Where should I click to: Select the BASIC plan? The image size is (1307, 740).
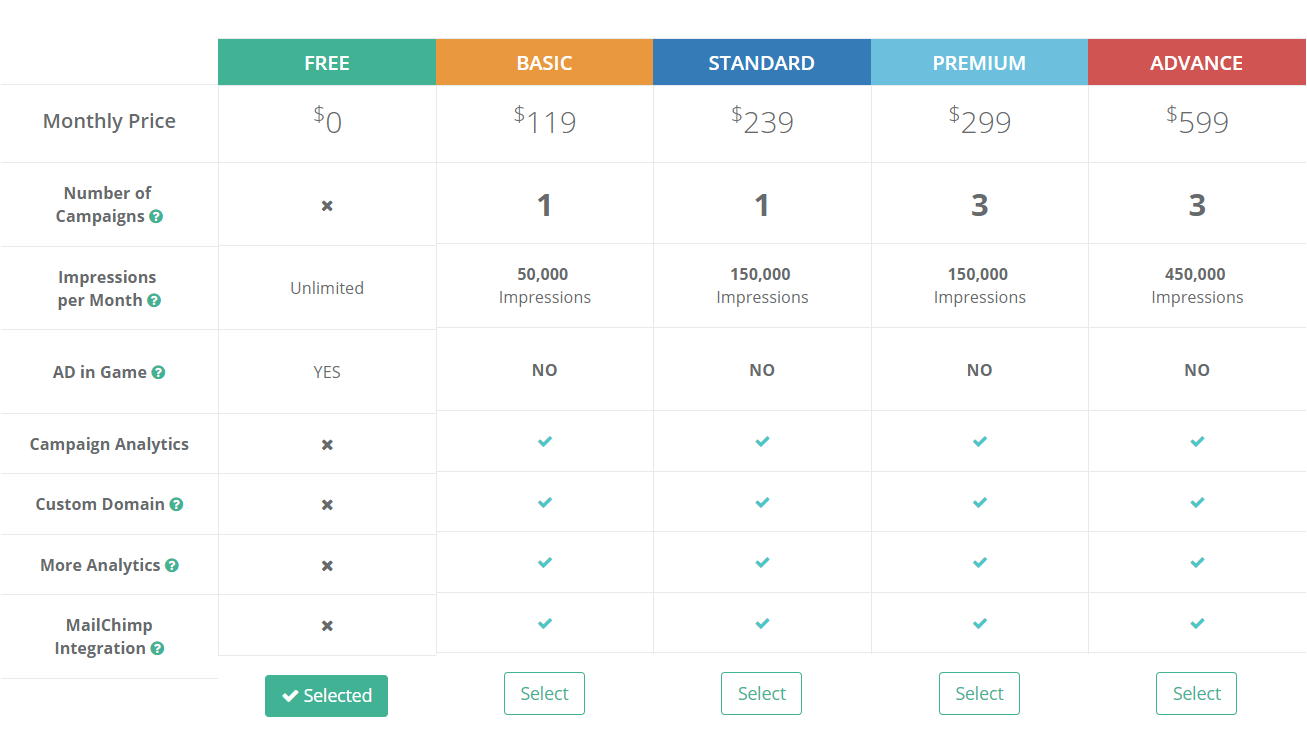tap(544, 694)
